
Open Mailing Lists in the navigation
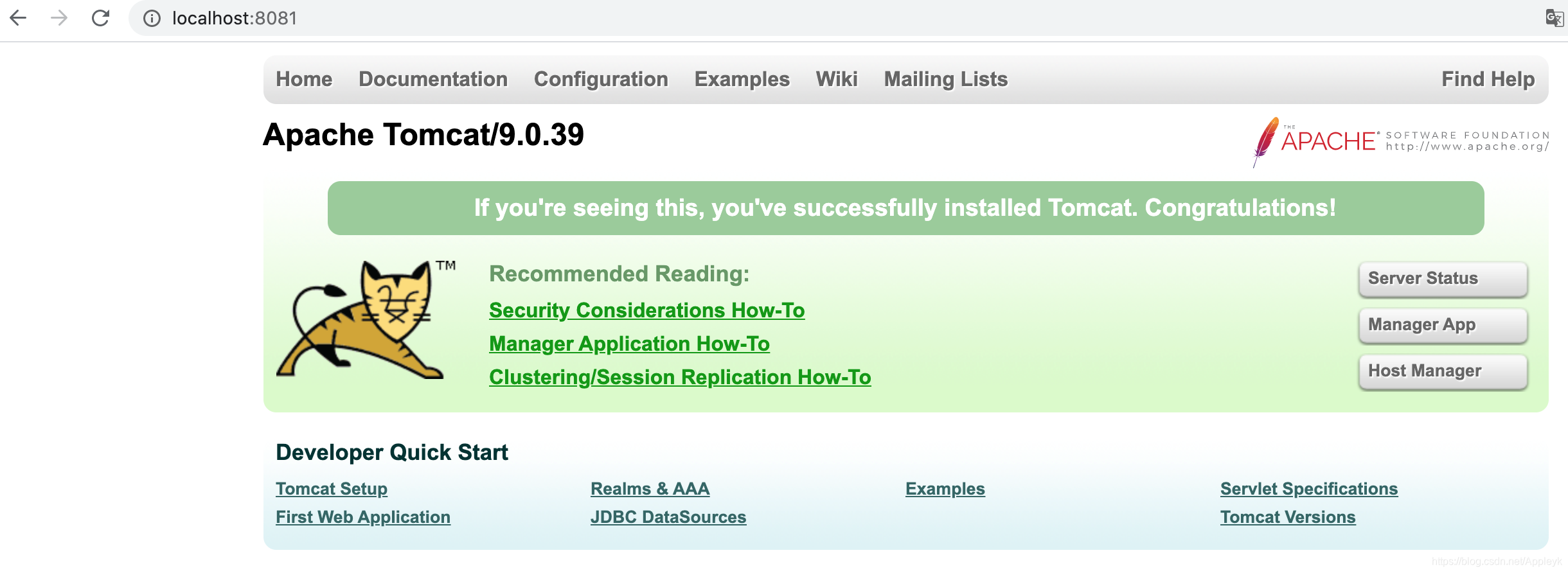pyautogui.click(x=946, y=79)
